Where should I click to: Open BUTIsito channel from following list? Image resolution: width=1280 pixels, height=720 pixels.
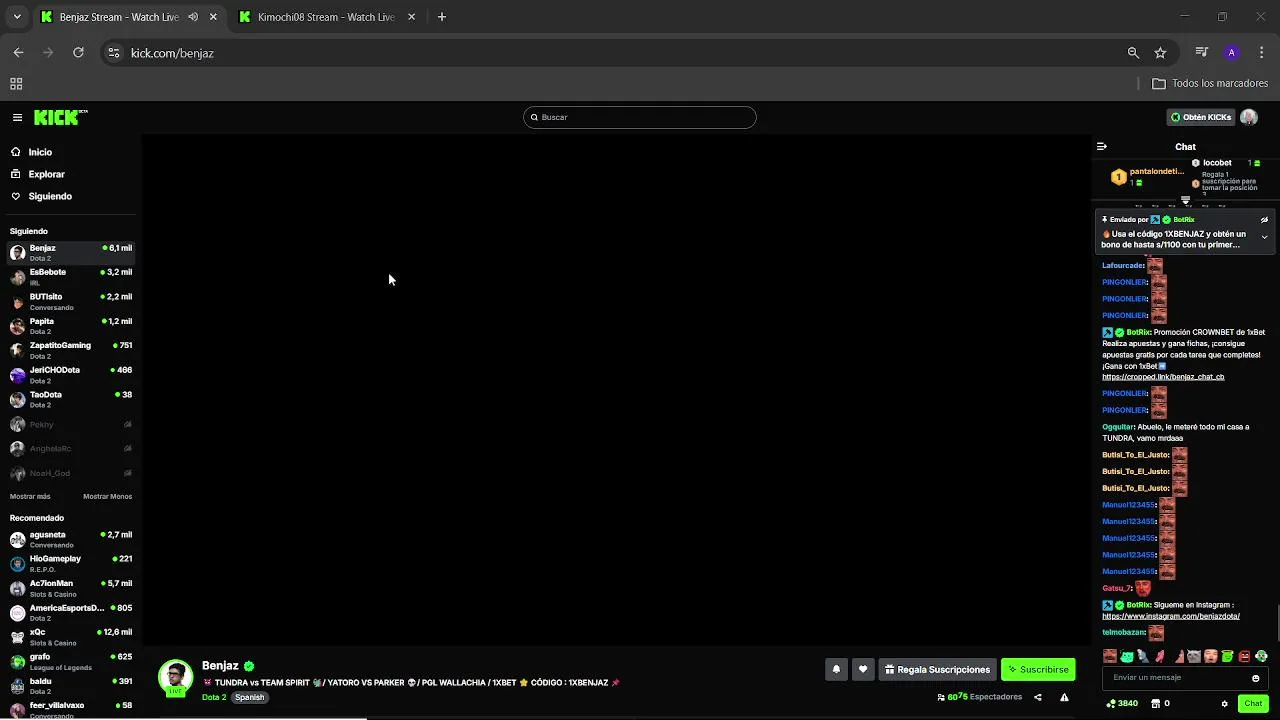(70, 302)
